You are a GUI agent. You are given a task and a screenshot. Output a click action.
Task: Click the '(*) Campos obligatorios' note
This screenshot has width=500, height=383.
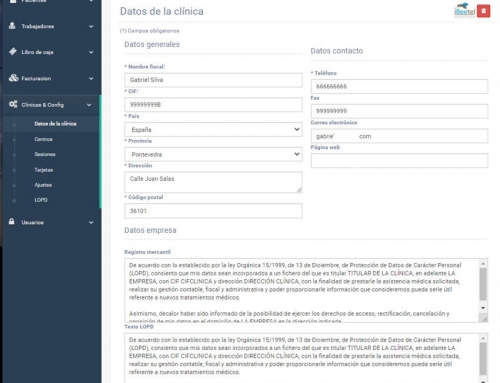click(150, 31)
